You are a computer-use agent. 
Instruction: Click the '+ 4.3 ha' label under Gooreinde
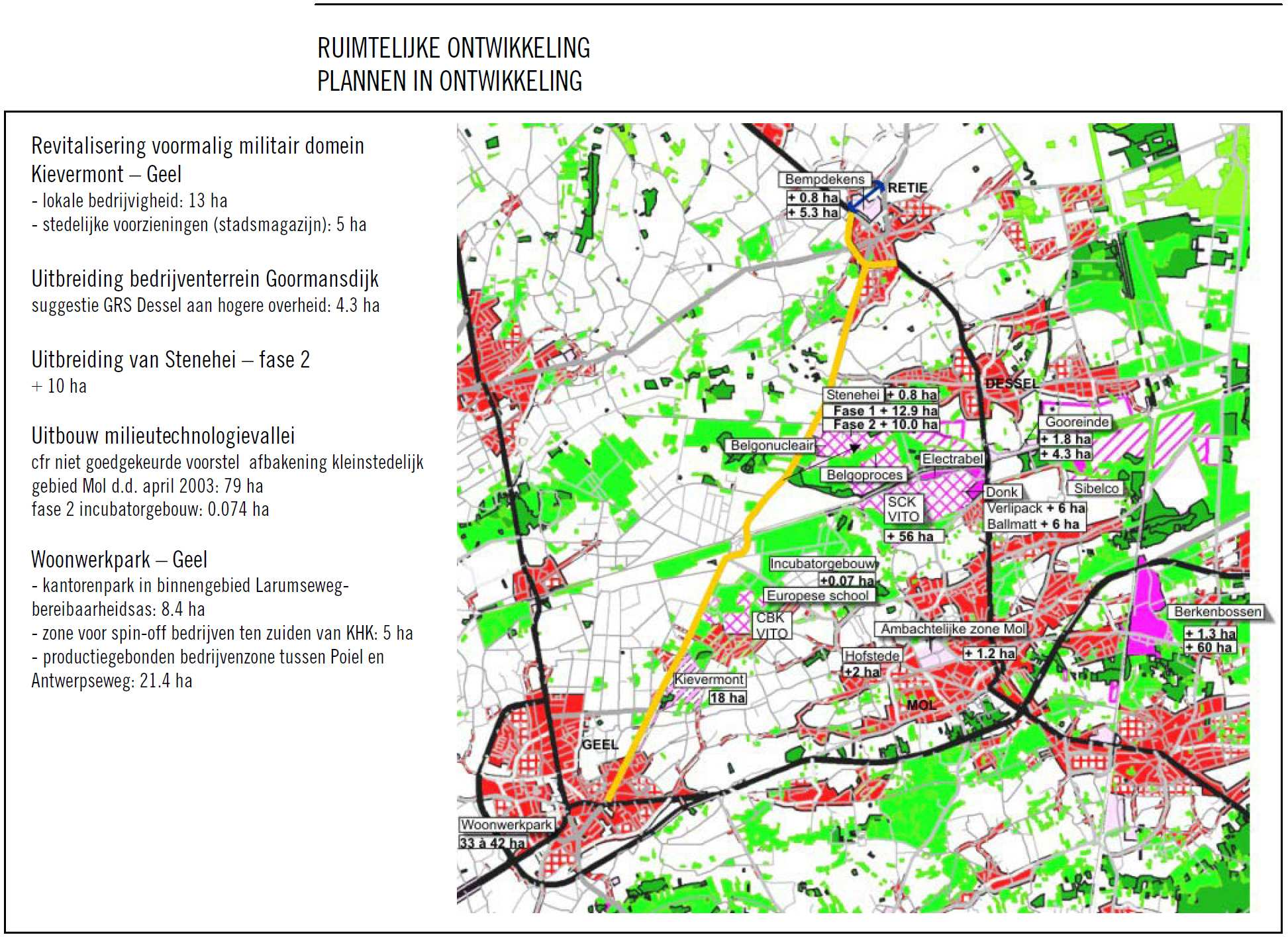[x=1065, y=454]
